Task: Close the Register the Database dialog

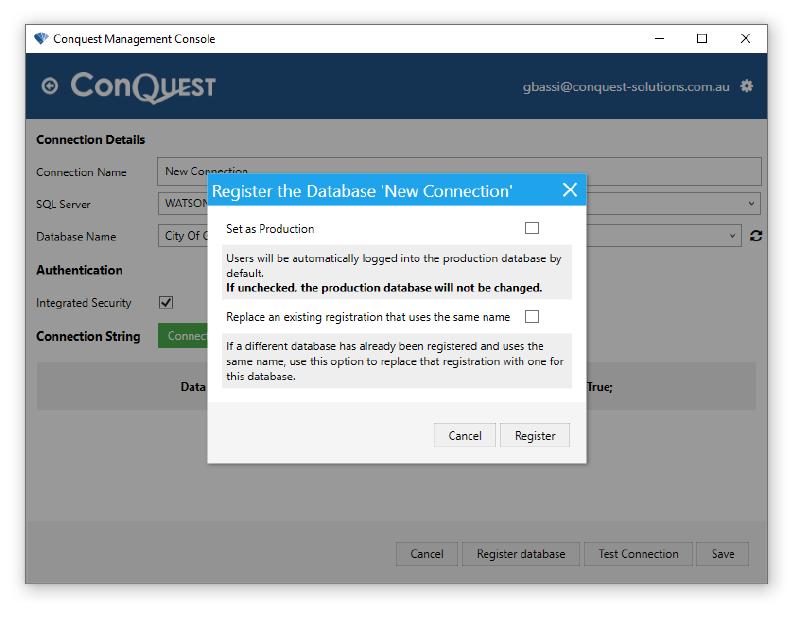Action: coord(570,190)
